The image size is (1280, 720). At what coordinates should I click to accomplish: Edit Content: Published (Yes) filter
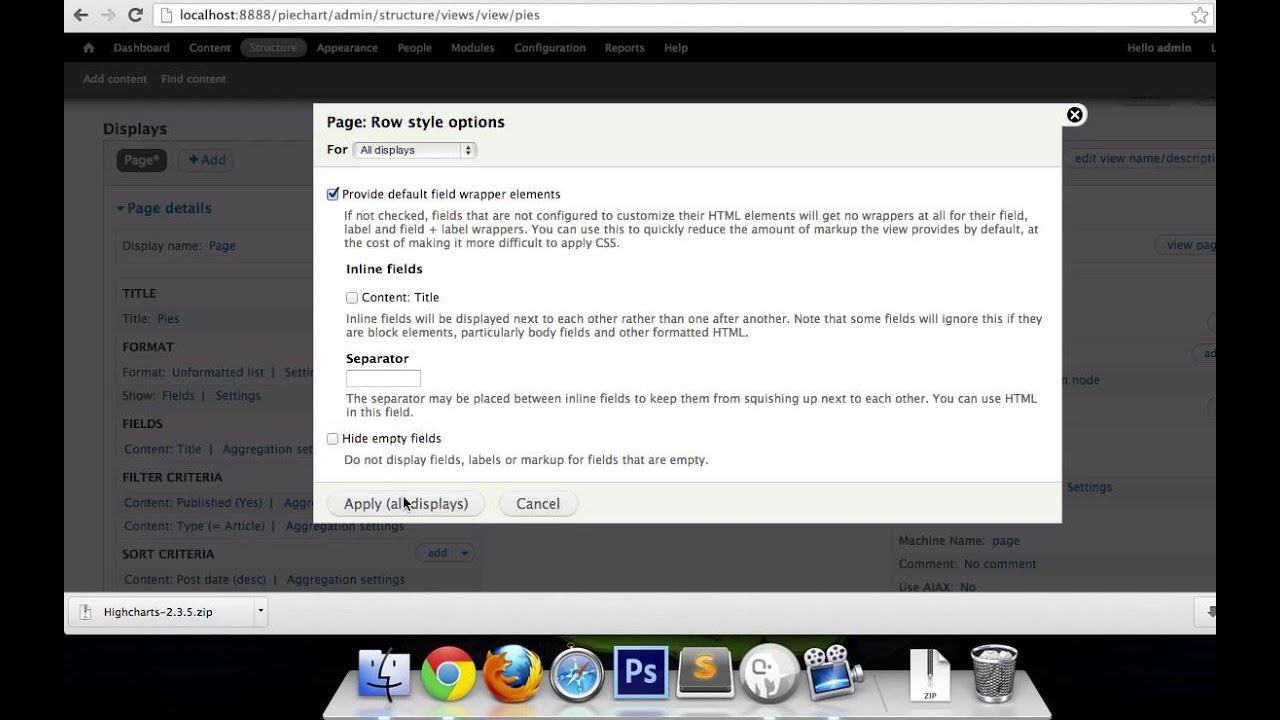(193, 503)
